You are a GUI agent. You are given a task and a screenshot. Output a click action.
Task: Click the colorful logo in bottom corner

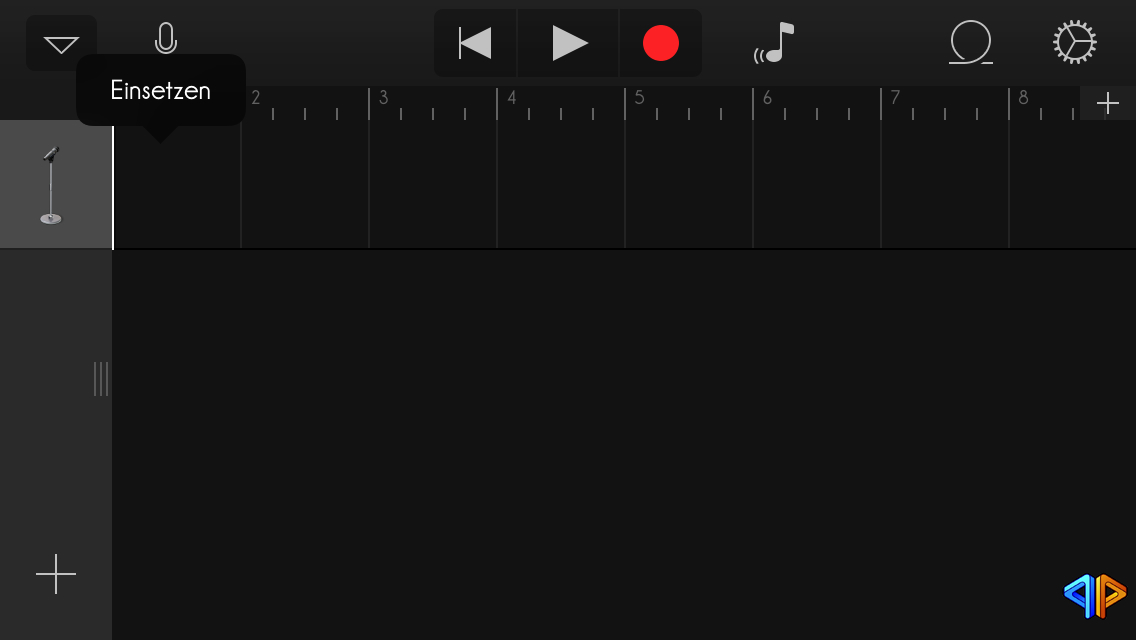tap(1095, 596)
